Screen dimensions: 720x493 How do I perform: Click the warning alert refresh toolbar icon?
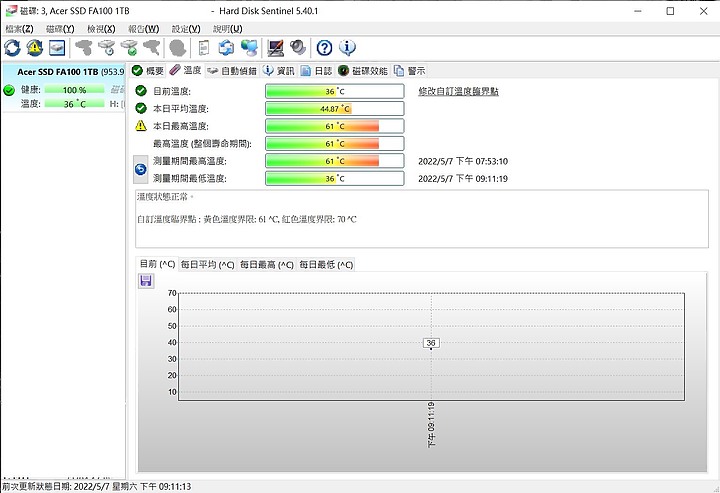35,48
